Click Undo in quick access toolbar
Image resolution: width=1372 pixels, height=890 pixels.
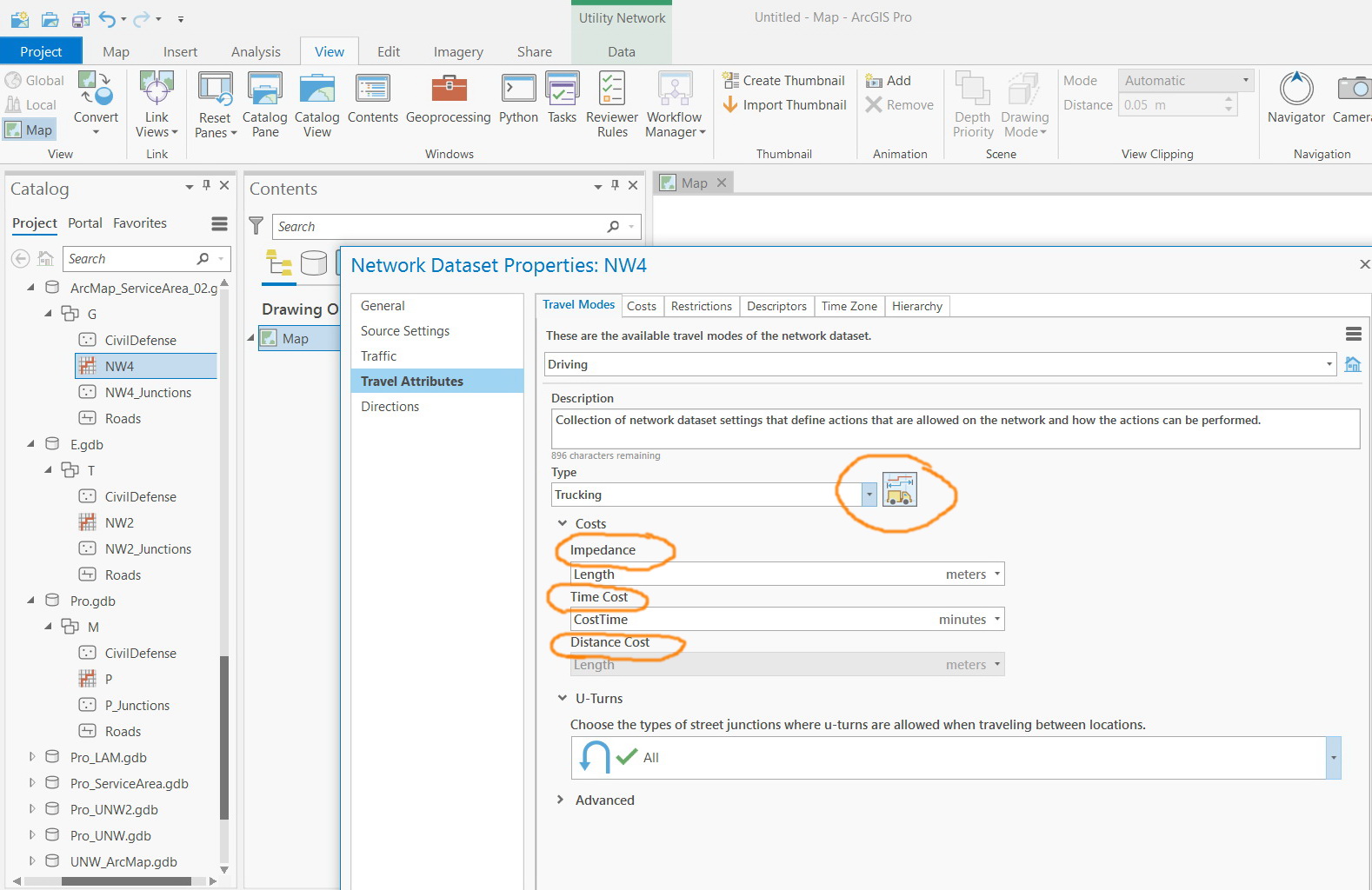(107, 18)
